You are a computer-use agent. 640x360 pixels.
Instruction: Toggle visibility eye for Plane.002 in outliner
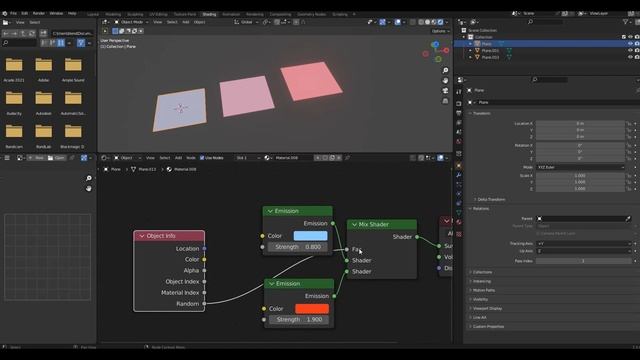pyautogui.click(x=630, y=58)
